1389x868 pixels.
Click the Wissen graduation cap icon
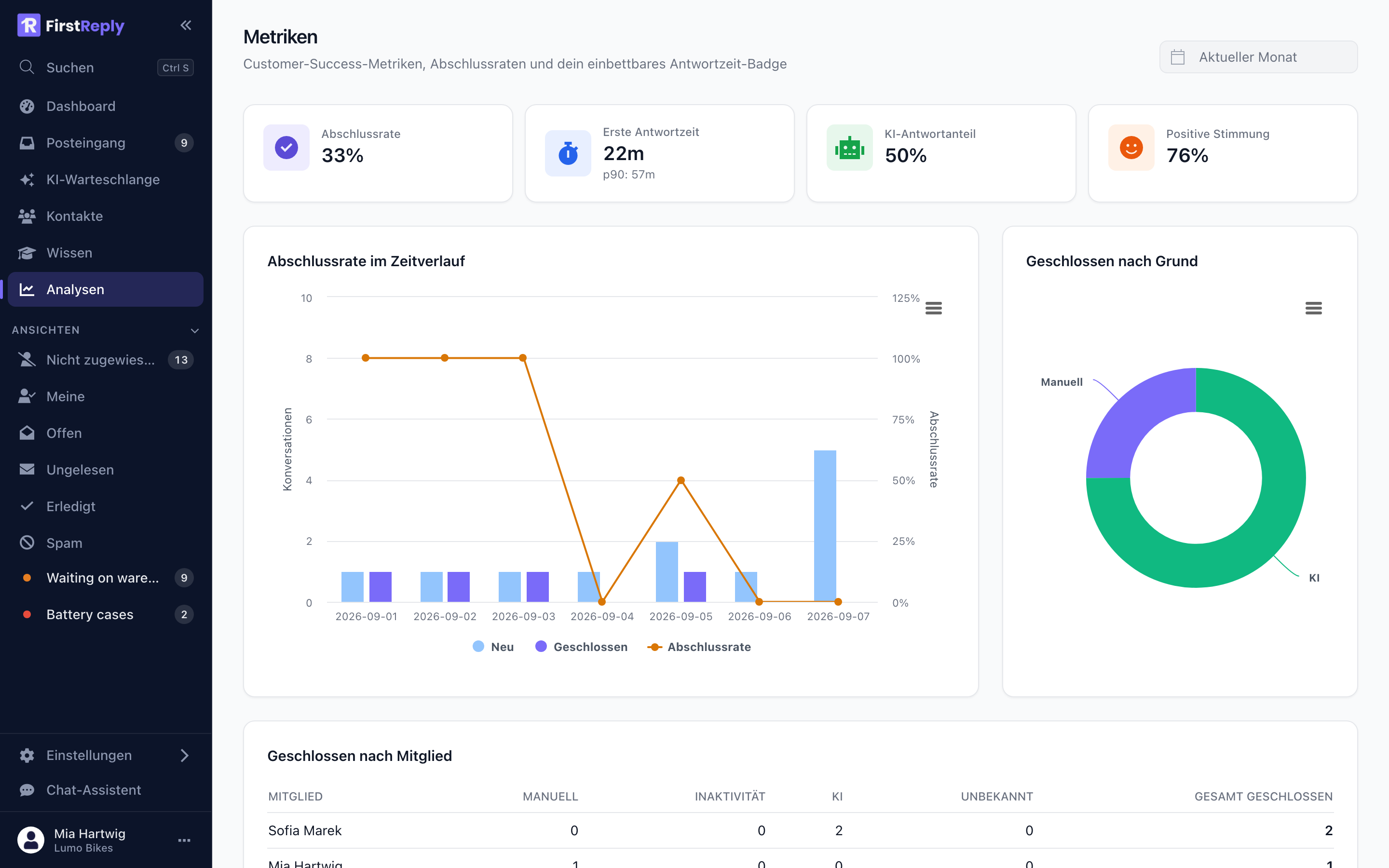click(27, 253)
